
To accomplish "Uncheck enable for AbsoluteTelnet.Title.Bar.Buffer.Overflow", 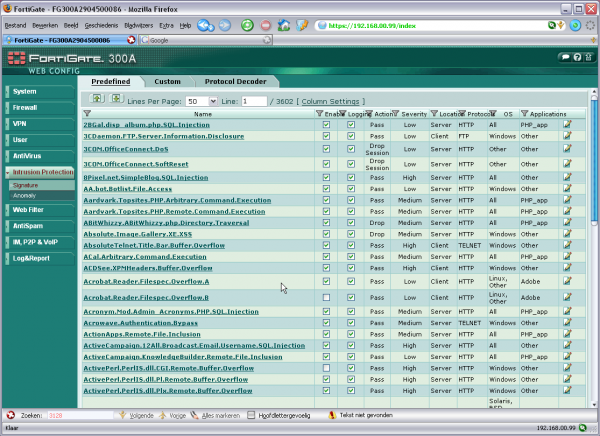I will tap(326, 245).
